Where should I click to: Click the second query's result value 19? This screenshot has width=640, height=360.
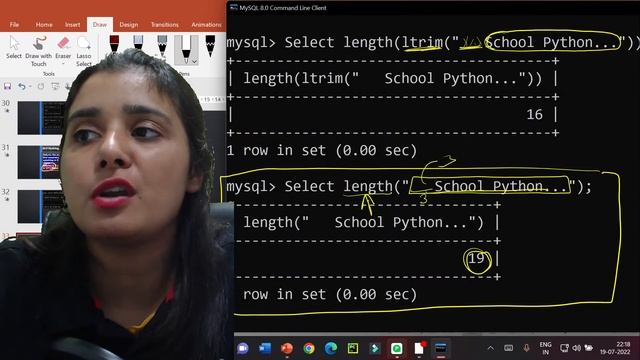pyautogui.click(x=476, y=258)
